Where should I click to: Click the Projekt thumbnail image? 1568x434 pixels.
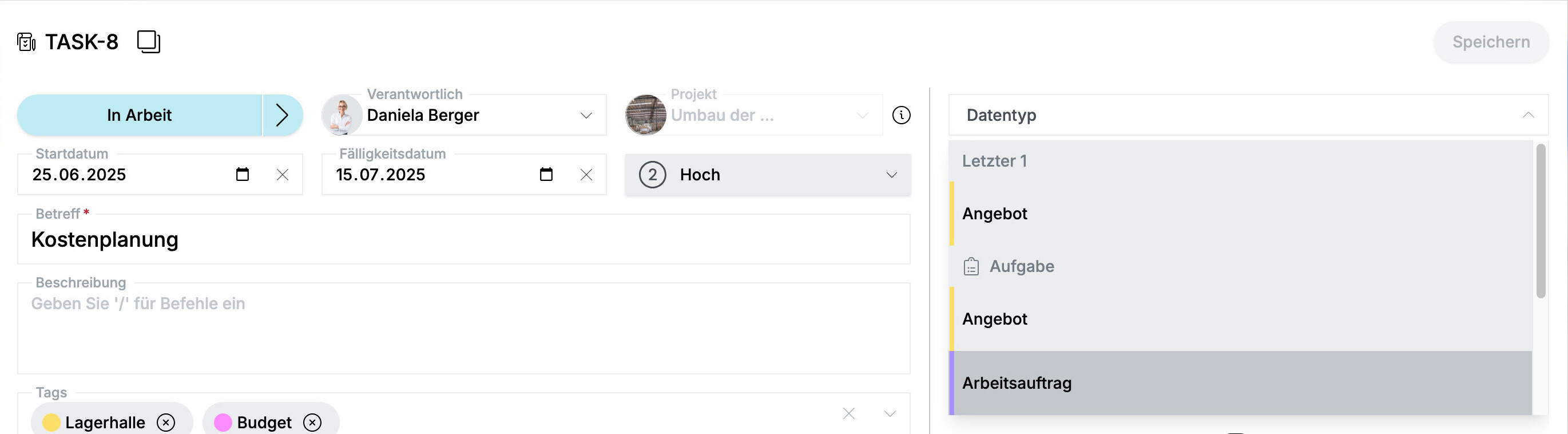pos(646,115)
